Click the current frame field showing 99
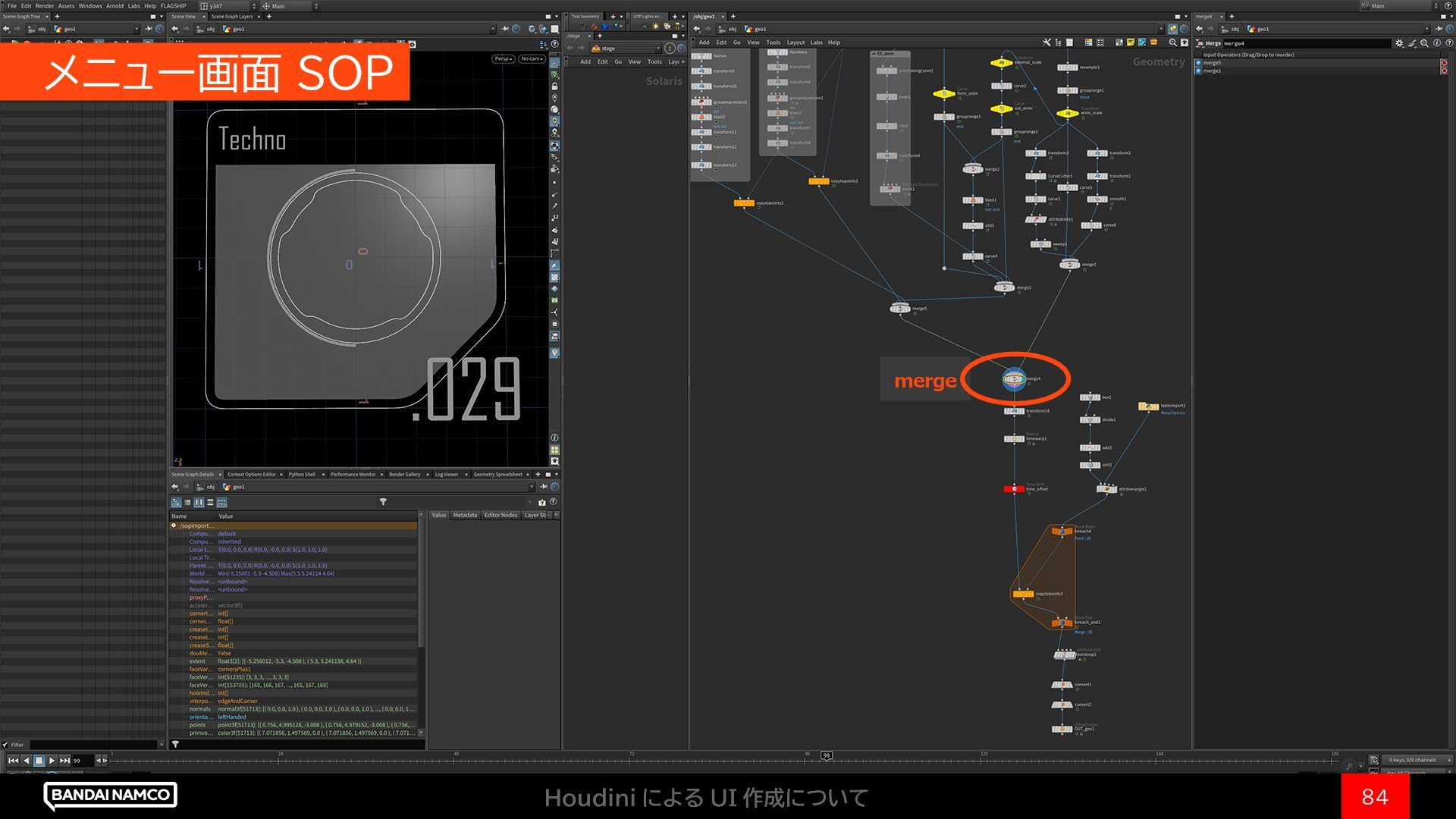Image resolution: width=1456 pixels, height=819 pixels. (x=81, y=760)
